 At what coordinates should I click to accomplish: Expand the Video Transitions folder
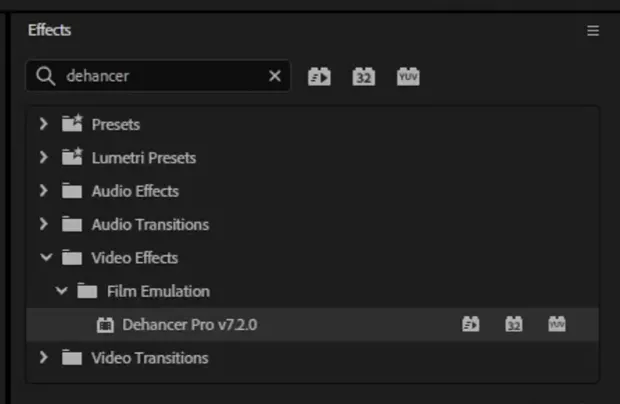[44, 358]
